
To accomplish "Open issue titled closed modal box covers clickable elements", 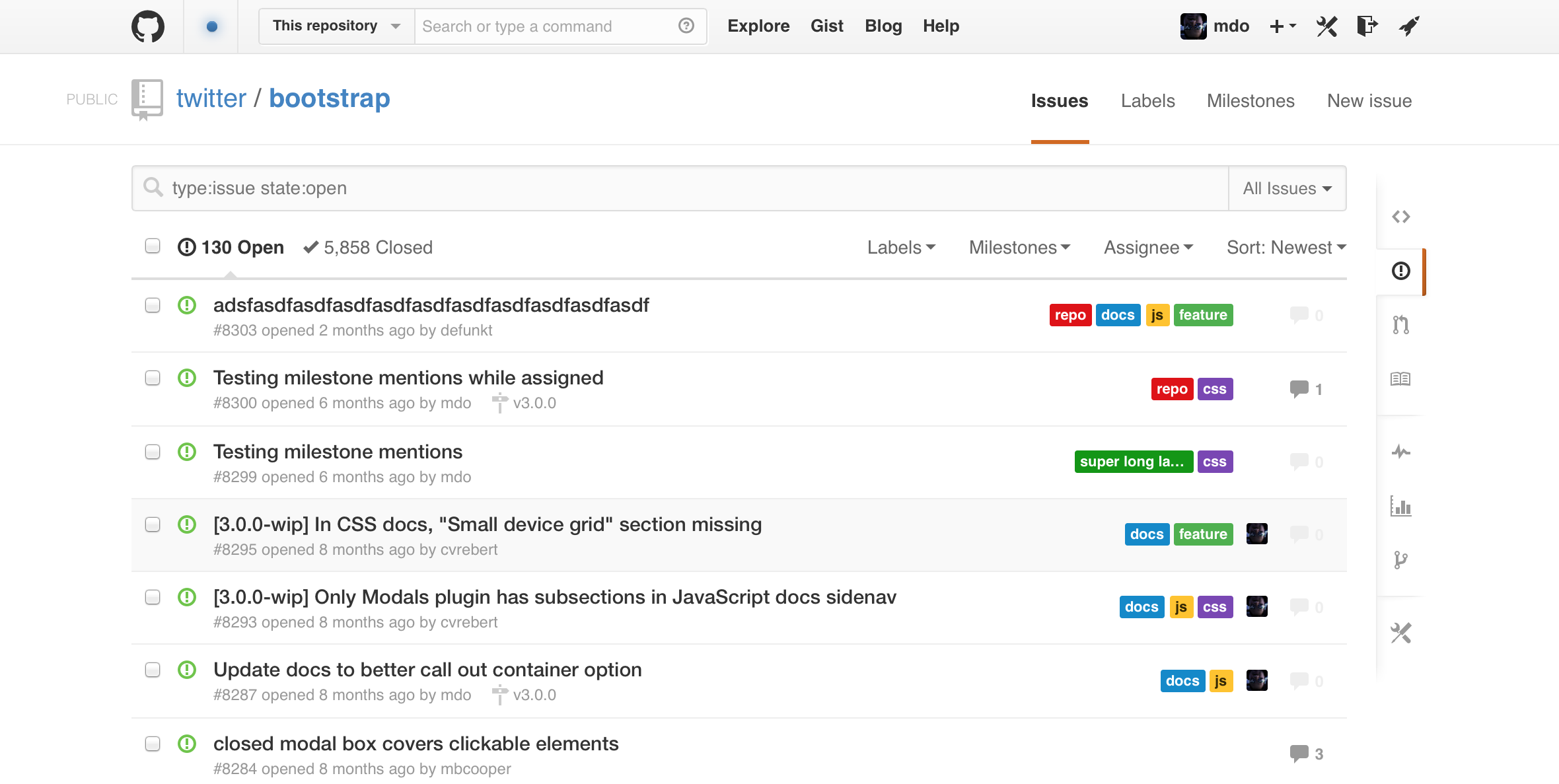I will (x=416, y=744).
